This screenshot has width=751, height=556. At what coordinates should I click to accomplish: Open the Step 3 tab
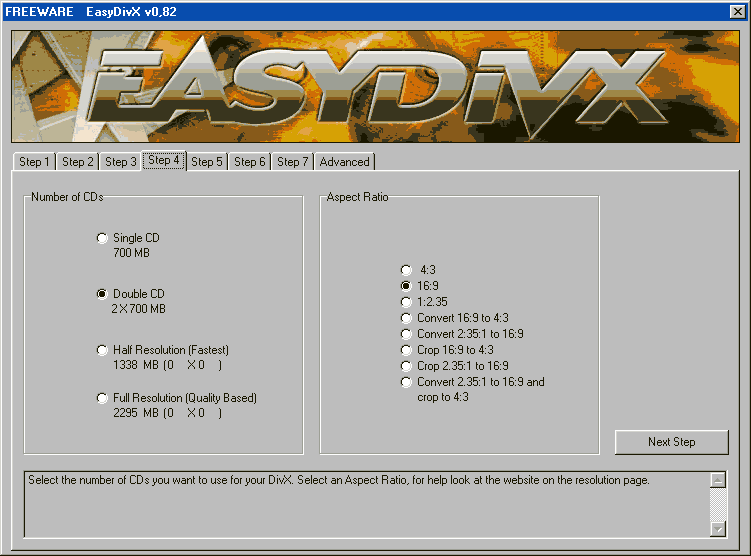pyautogui.click(x=120, y=162)
